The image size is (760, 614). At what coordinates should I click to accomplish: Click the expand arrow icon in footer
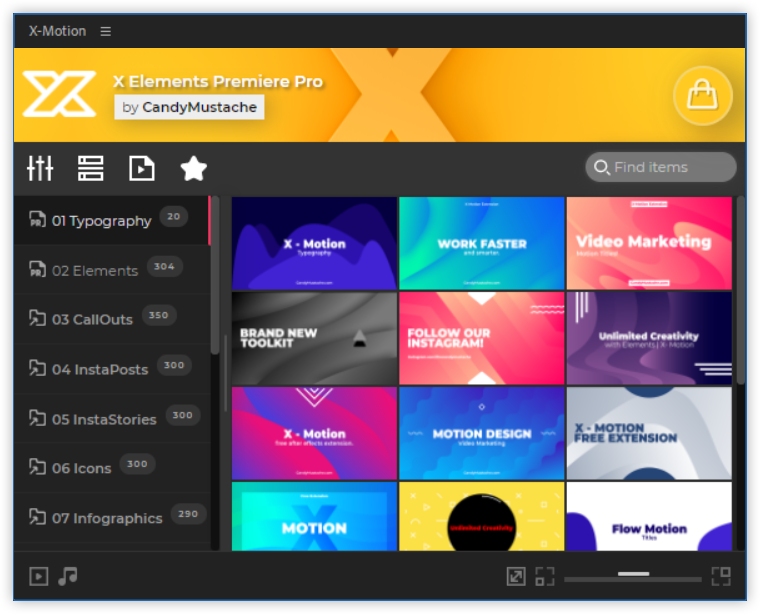pyautogui.click(x=516, y=577)
